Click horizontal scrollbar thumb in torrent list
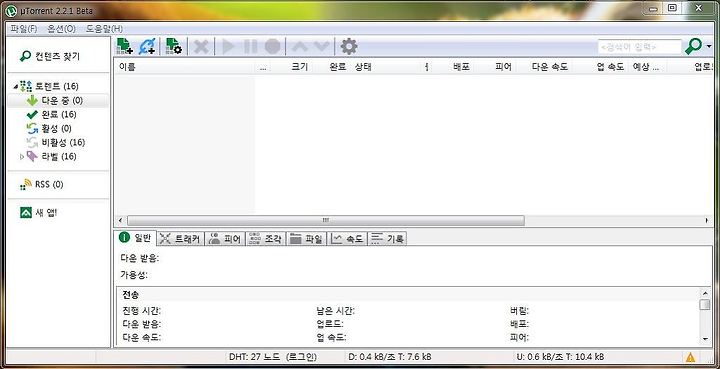 tap(326, 220)
